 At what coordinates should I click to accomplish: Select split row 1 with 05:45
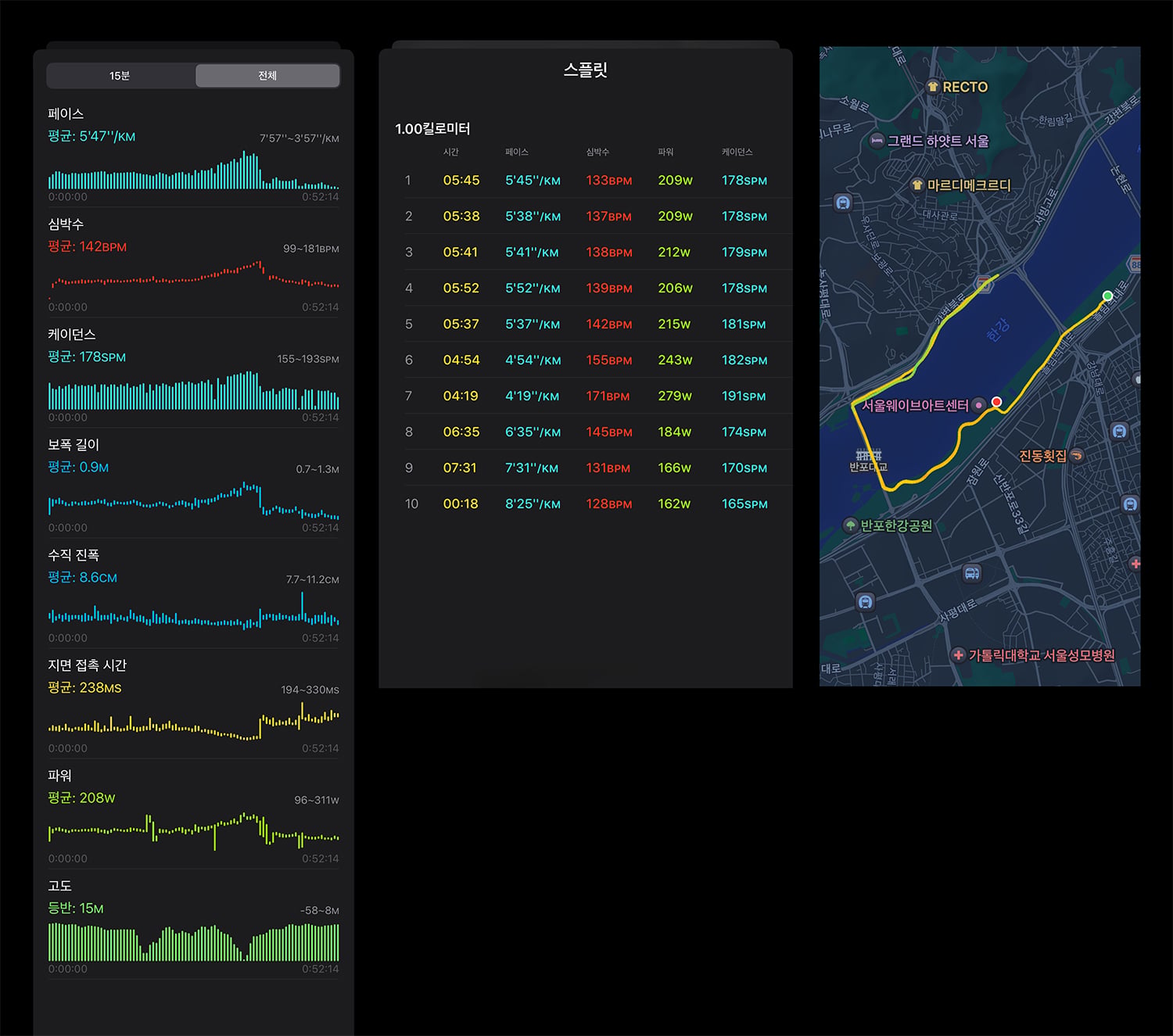pos(586,180)
